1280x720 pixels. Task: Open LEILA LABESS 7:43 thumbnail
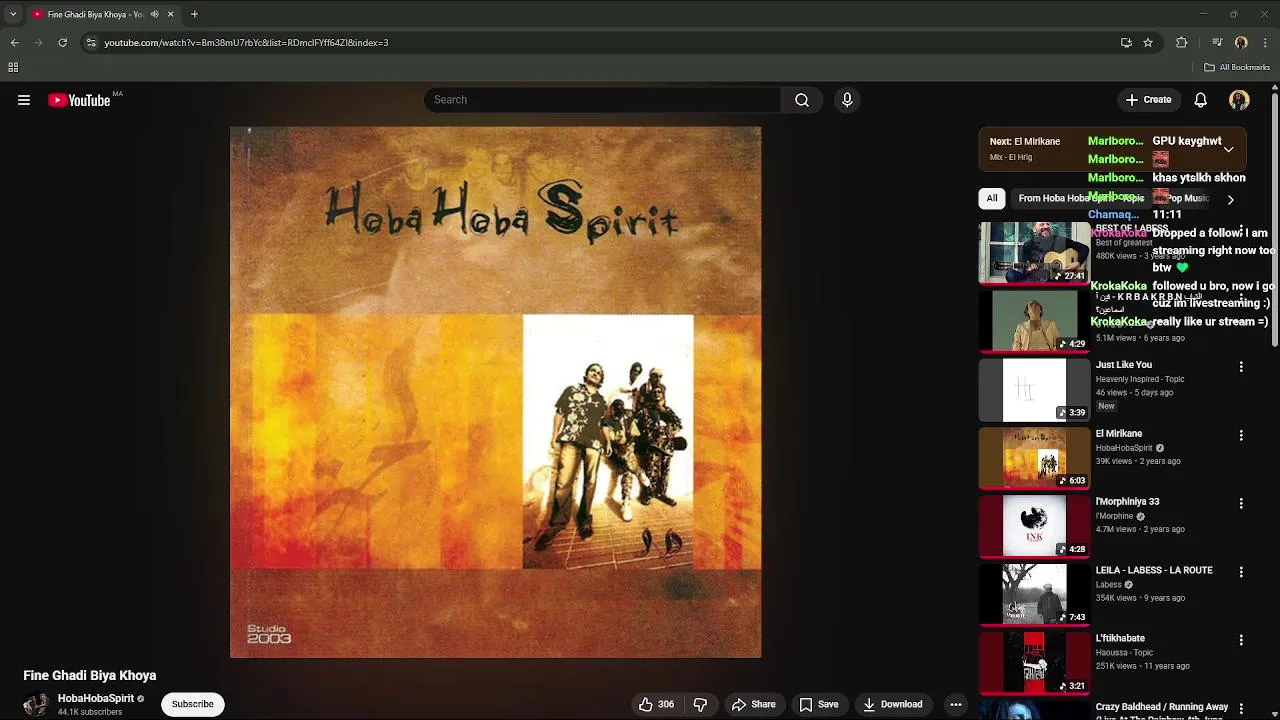pos(1034,594)
